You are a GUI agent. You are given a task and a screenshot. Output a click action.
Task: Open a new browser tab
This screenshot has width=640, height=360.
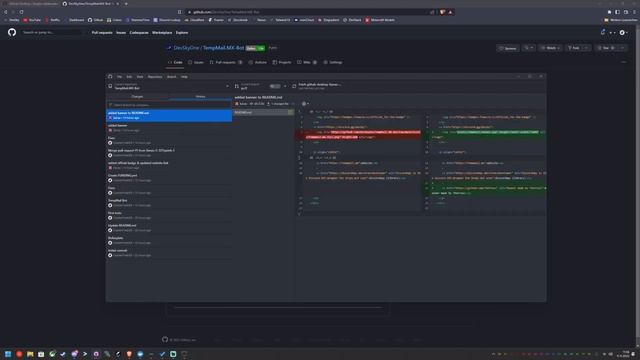tap(126, 4)
